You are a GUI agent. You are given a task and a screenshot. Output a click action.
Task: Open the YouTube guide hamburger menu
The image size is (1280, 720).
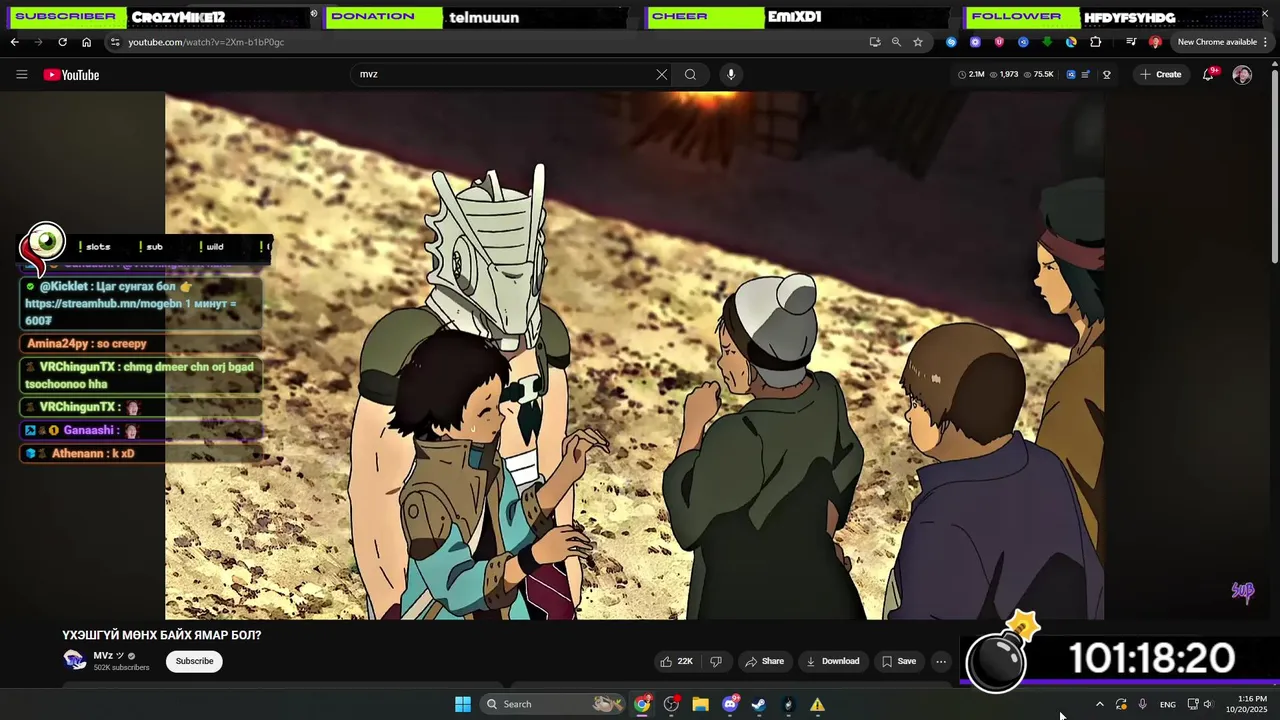click(22, 74)
